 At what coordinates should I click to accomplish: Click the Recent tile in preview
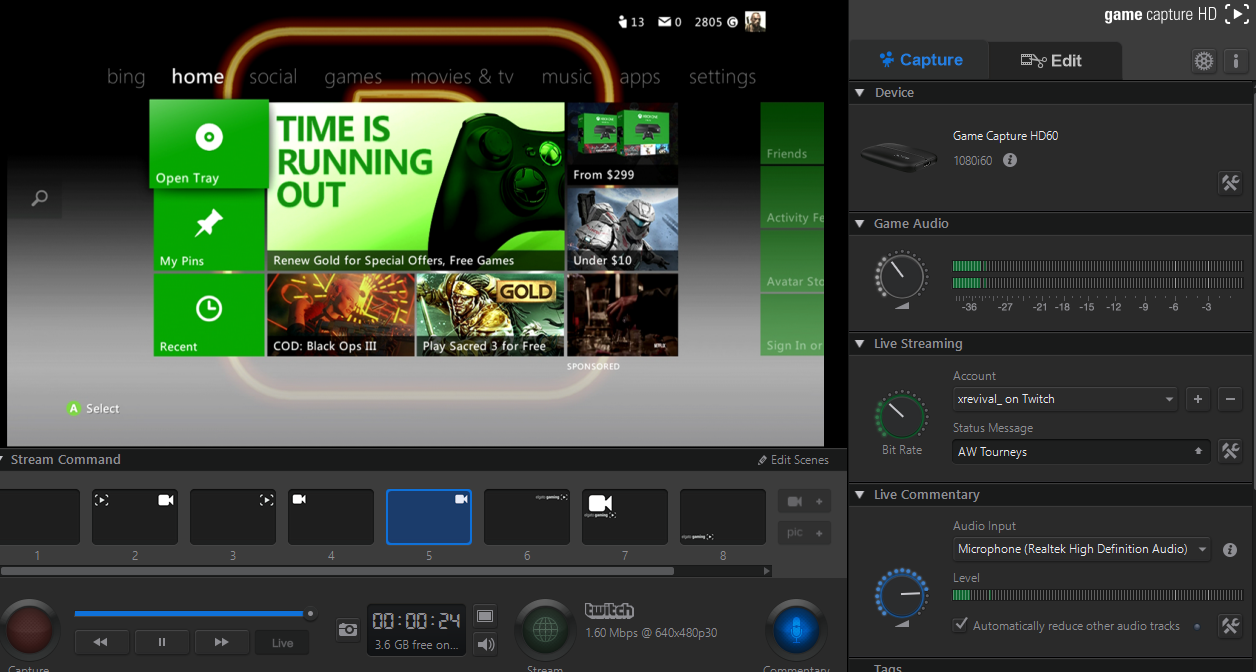coord(209,315)
